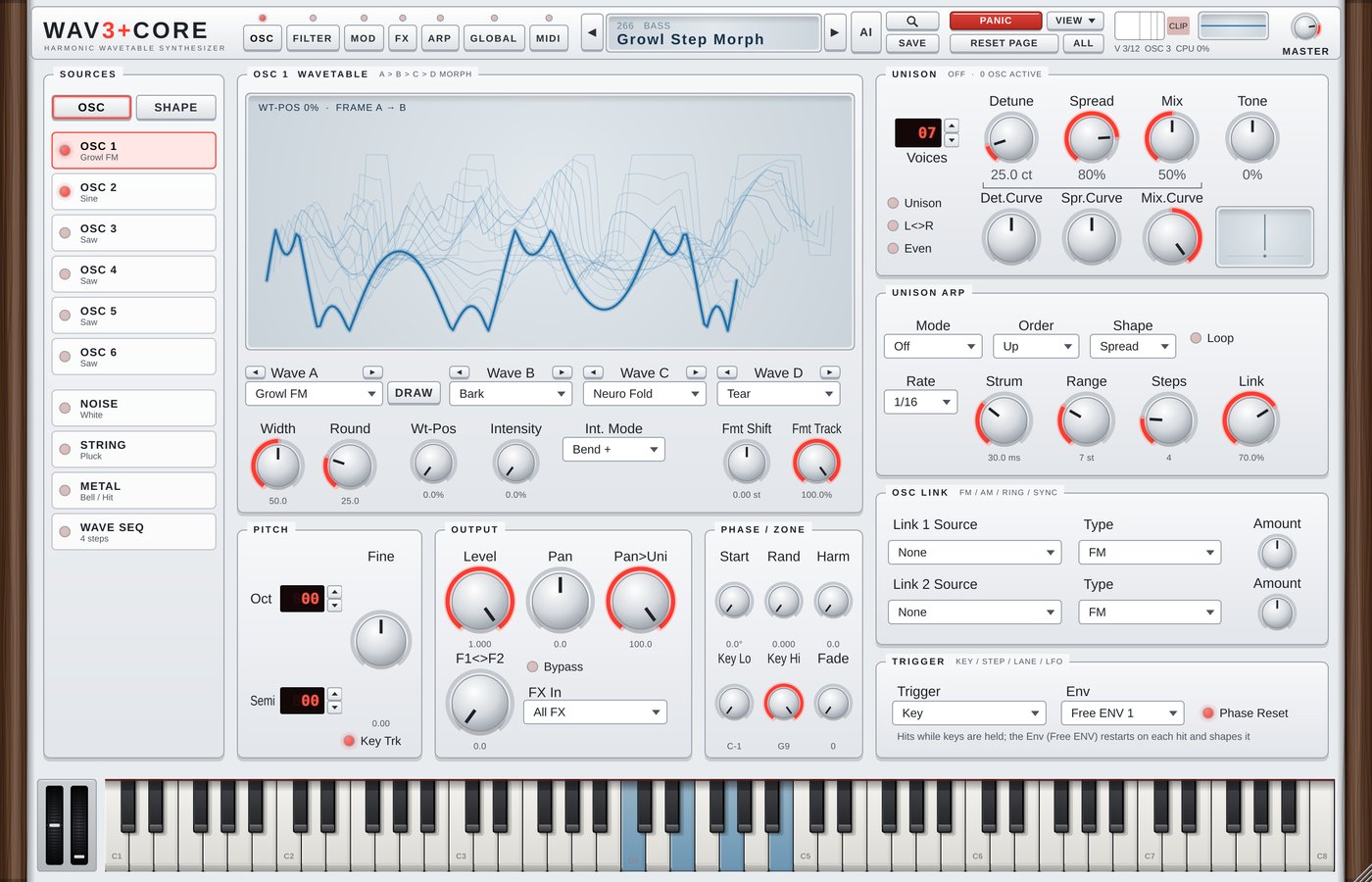Enable OSC 3 Saw oscillator LED

(65, 232)
